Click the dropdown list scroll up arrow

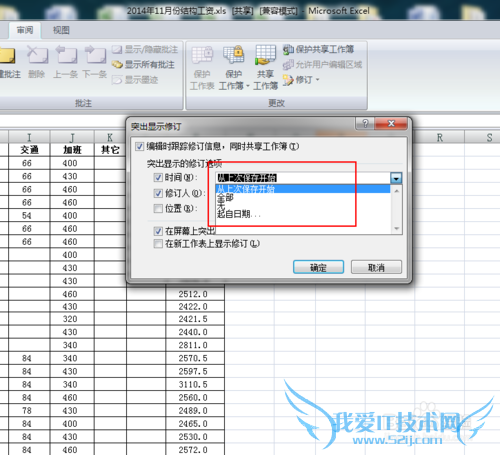click(x=397, y=191)
